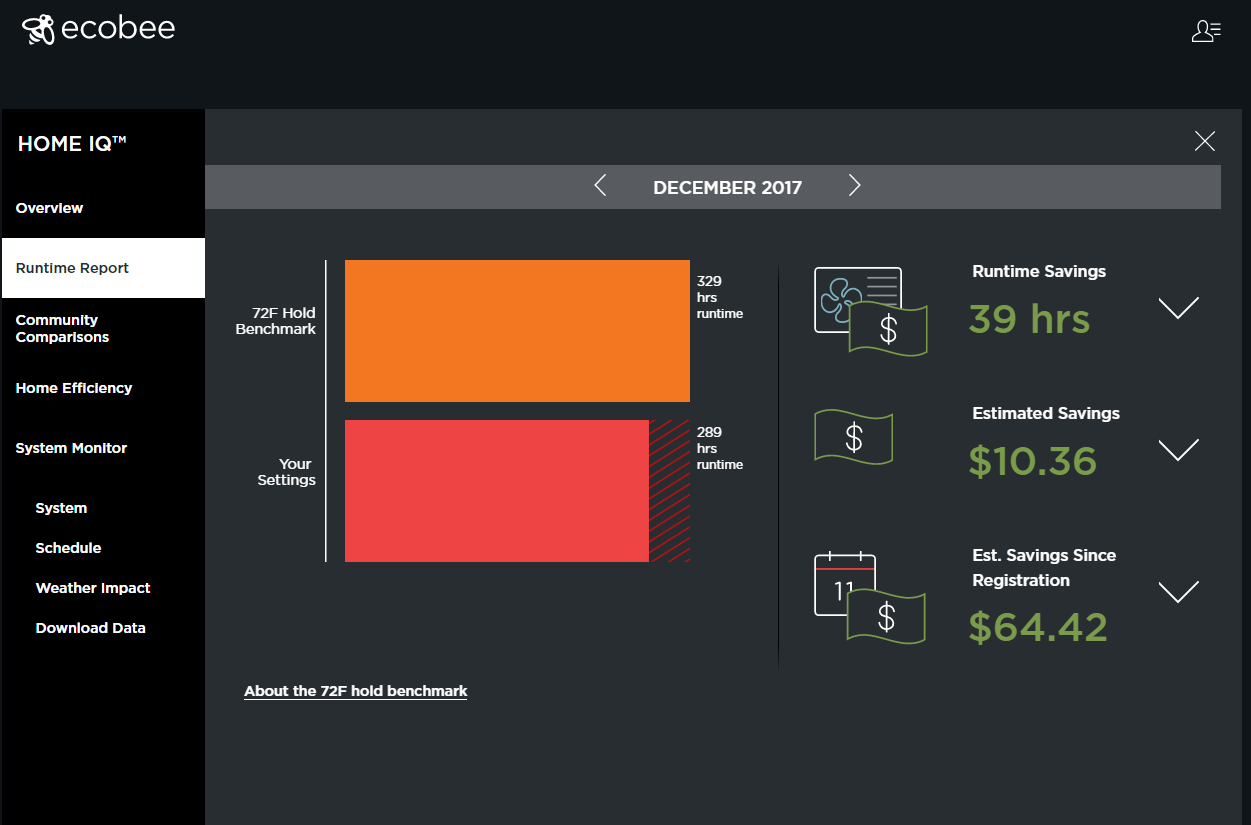Open System Monitor section
This screenshot has height=825, width=1251.
[71, 448]
